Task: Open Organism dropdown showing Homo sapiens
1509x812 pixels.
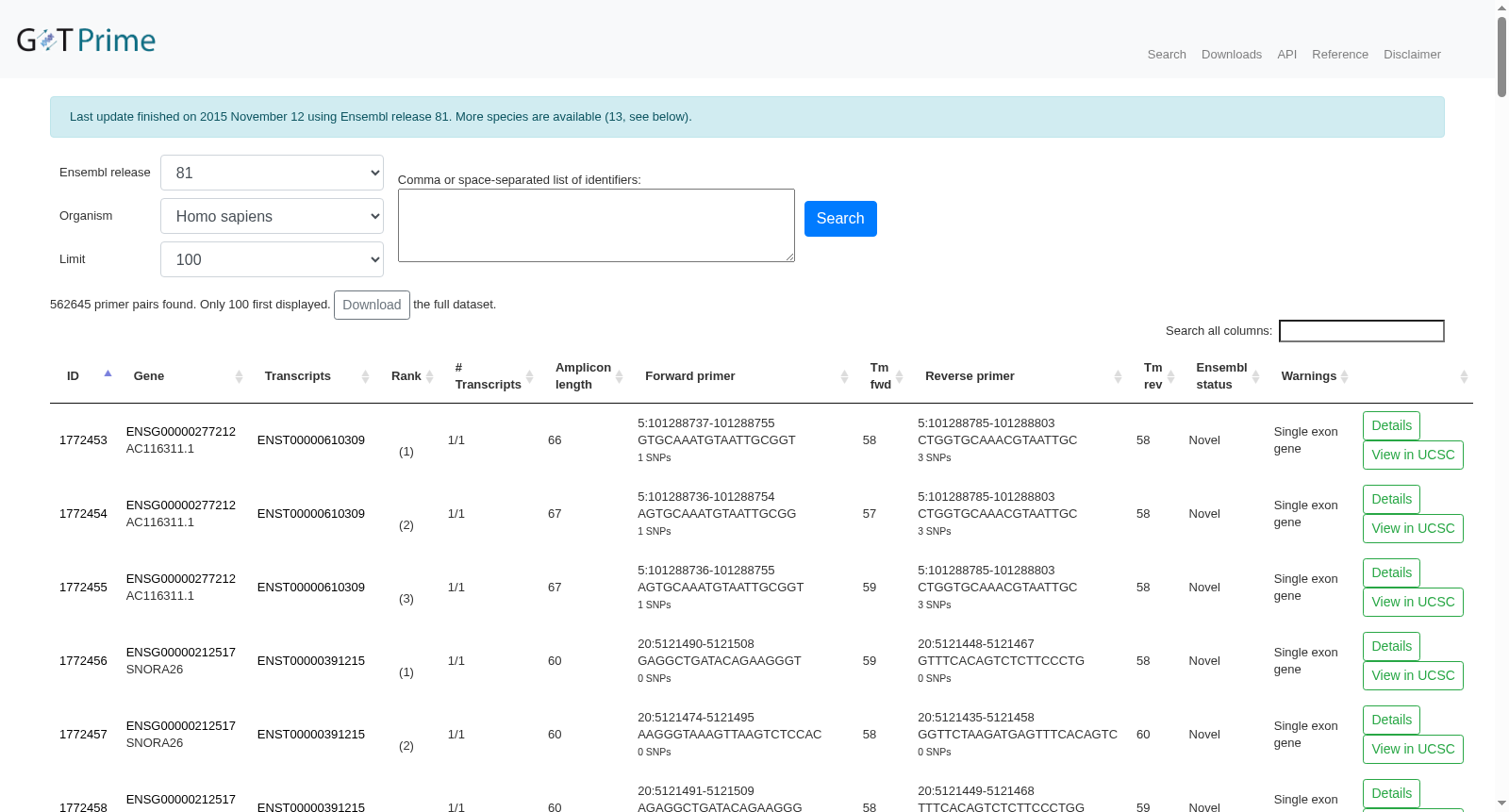Action: click(272, 216)
